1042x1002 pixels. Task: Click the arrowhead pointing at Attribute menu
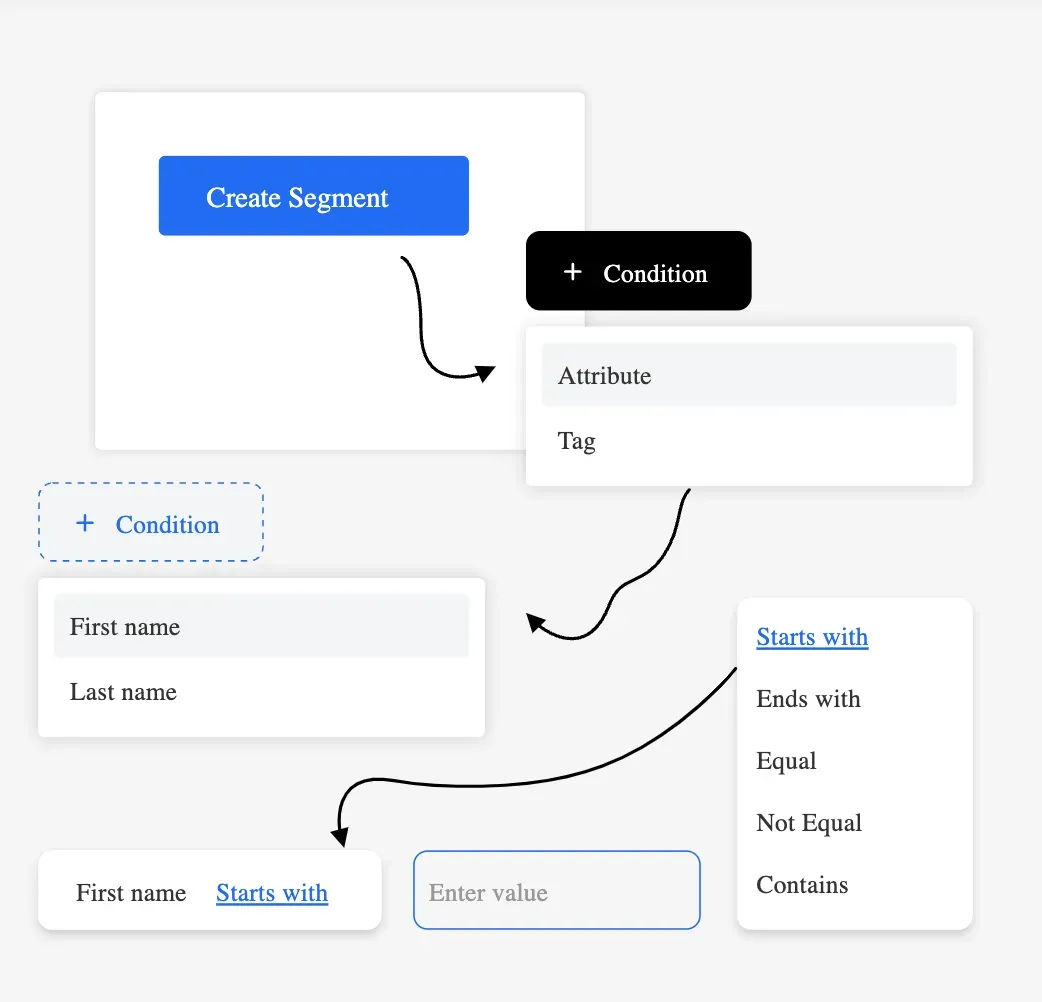tap(485, 373)
